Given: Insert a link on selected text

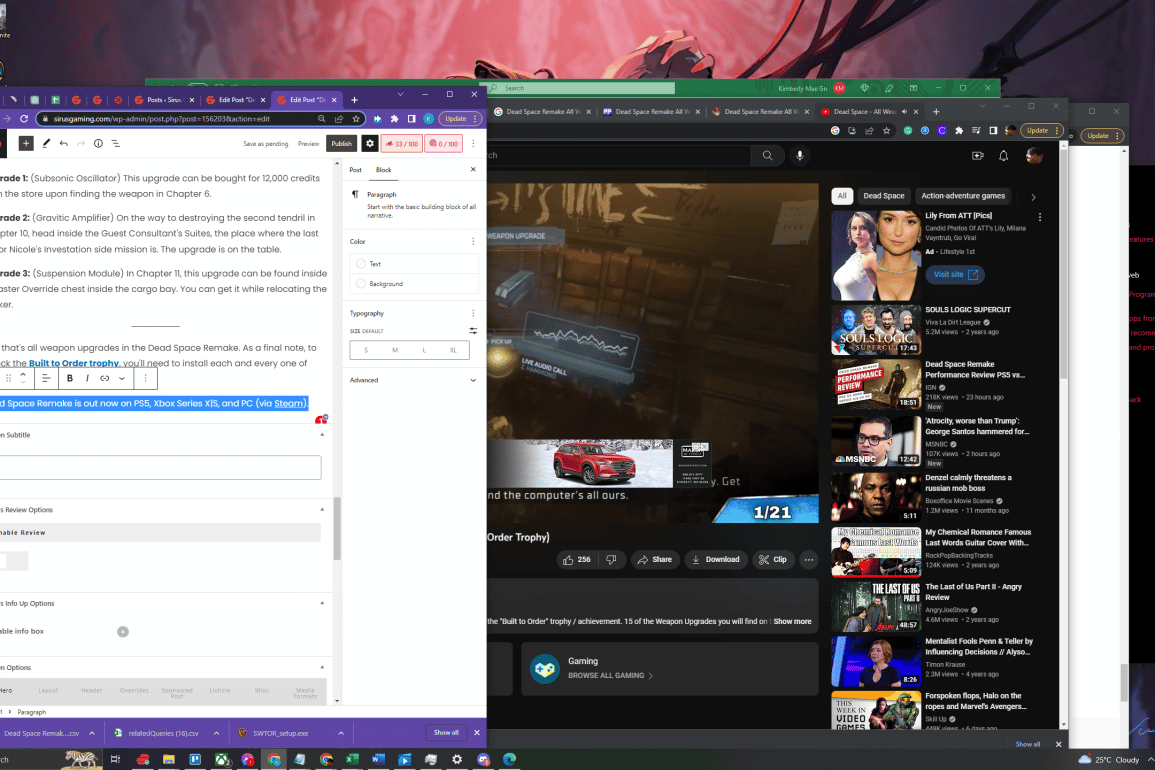Looking at the screenshot, I should coord(105,378).
